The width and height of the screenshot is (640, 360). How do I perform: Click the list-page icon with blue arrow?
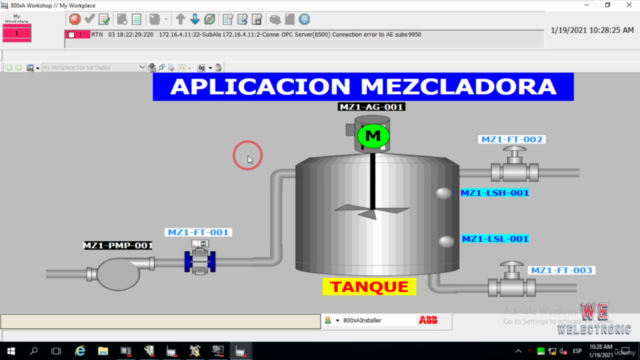click(242, 19)
